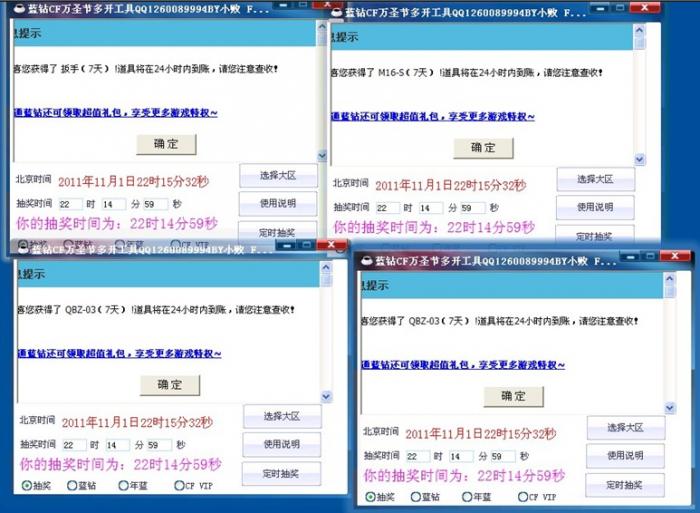Screen dimensions: 700x513
Task: Click scroll-down arrow in bottom-right QBZ-03 window
Action: pos(669,407)
